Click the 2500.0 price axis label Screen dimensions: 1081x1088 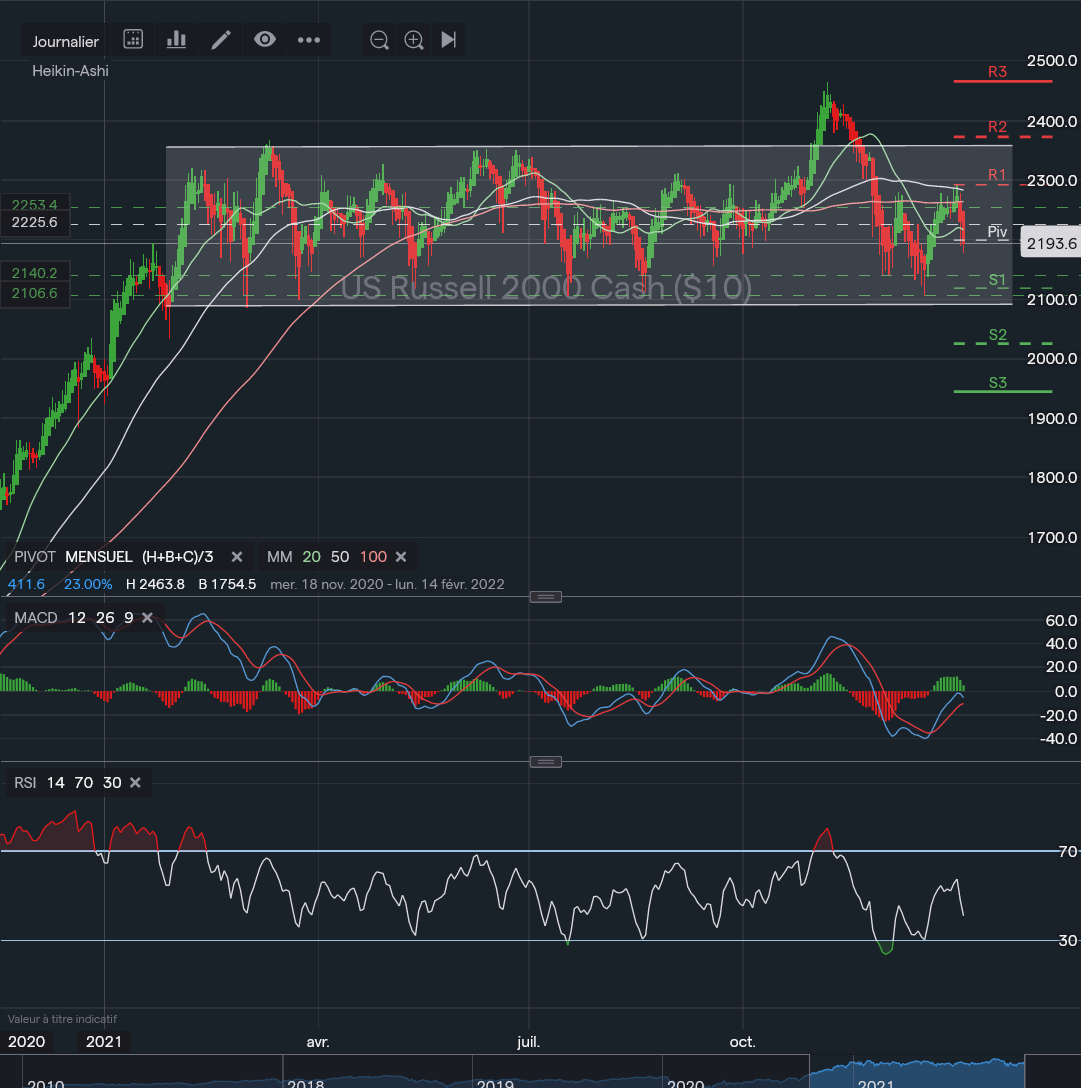click(1052, 60)
